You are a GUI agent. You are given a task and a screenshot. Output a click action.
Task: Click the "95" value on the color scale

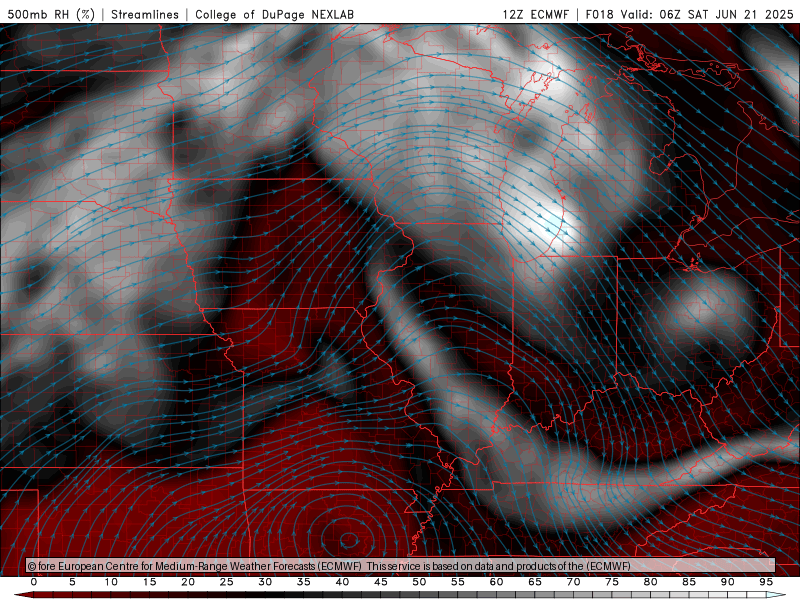[x=766, y=582]
